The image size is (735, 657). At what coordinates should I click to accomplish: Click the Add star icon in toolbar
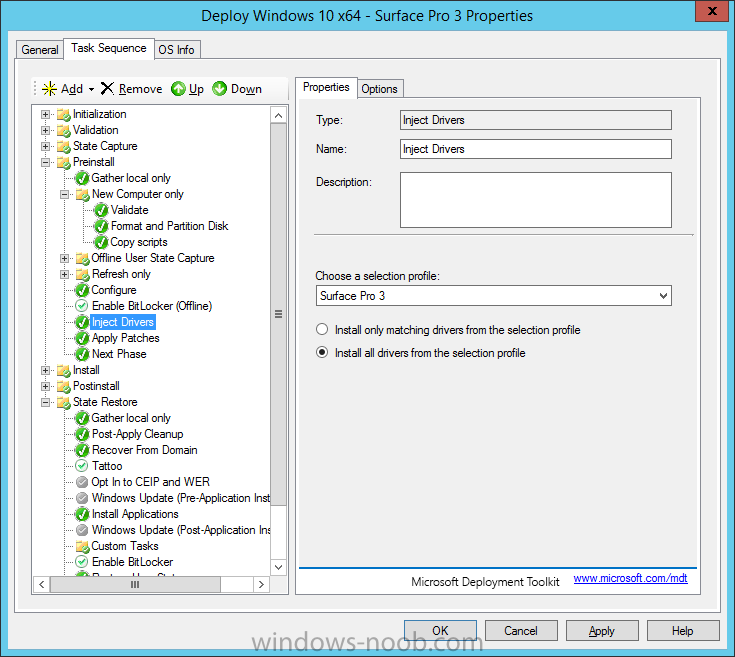(49, 89)
